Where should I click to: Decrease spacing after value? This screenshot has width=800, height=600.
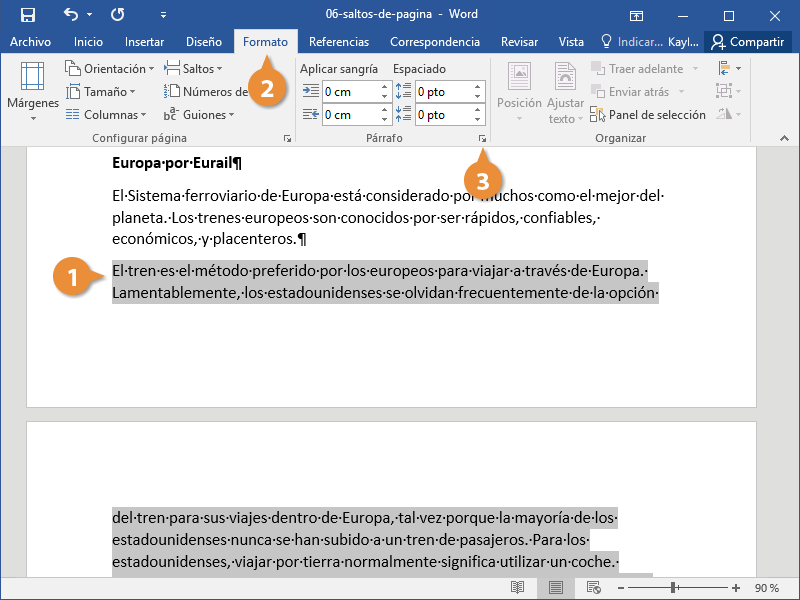pyautogui.click(x=478, y=119)
